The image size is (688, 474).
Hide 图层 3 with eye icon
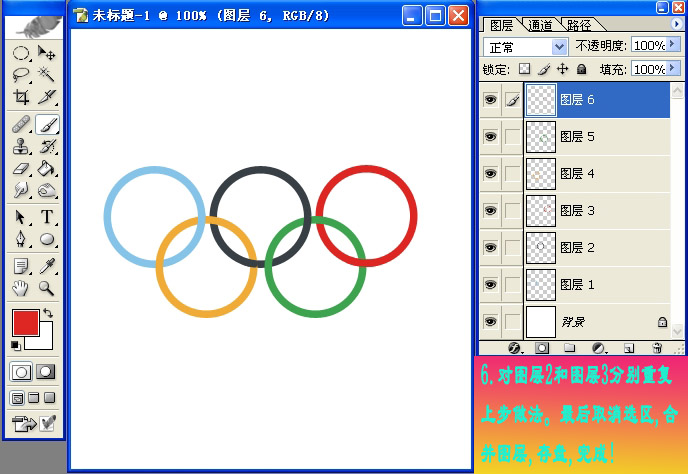click(491, 210)
